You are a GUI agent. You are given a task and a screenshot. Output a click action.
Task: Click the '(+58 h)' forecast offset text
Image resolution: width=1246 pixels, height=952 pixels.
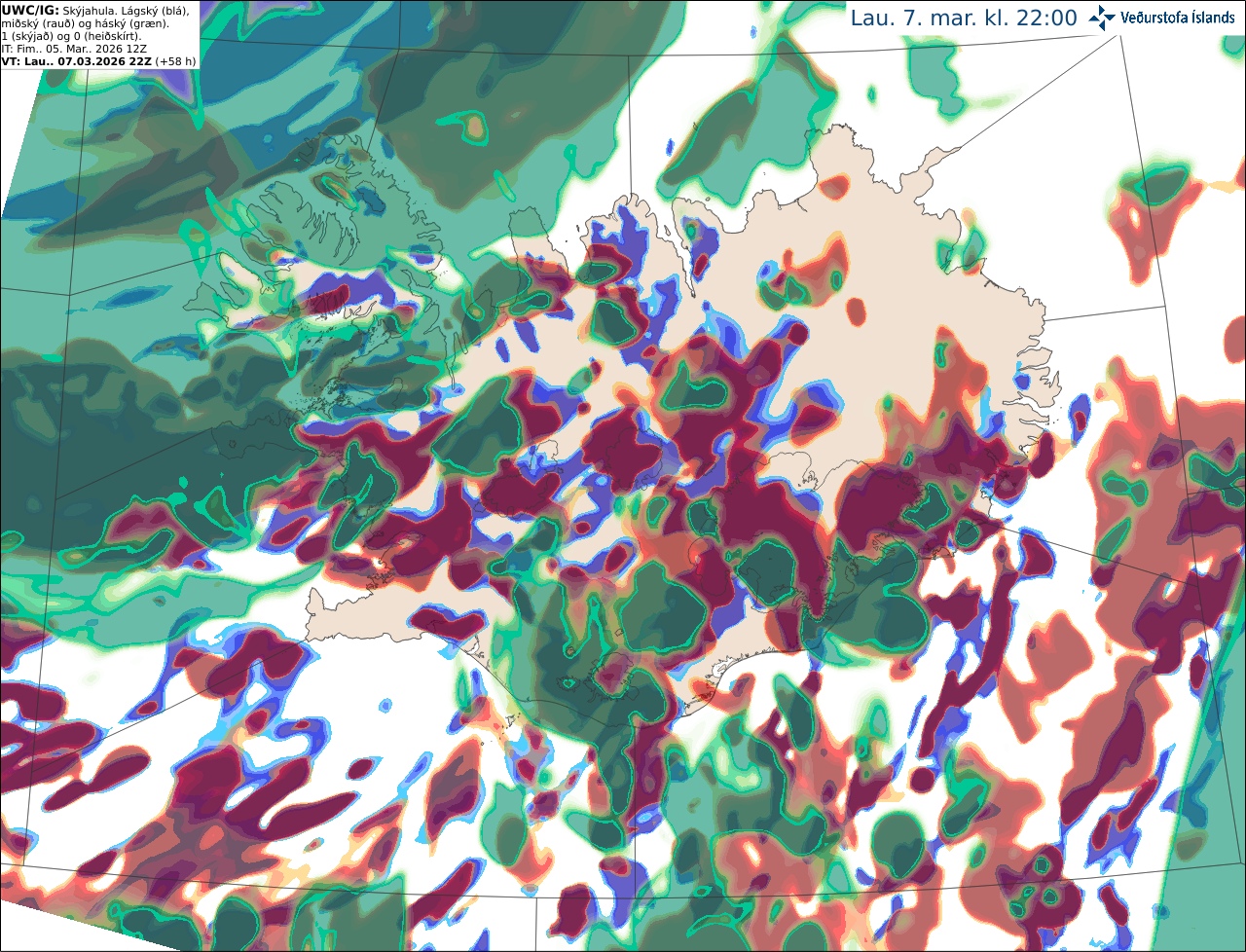[x=175, y=61]
